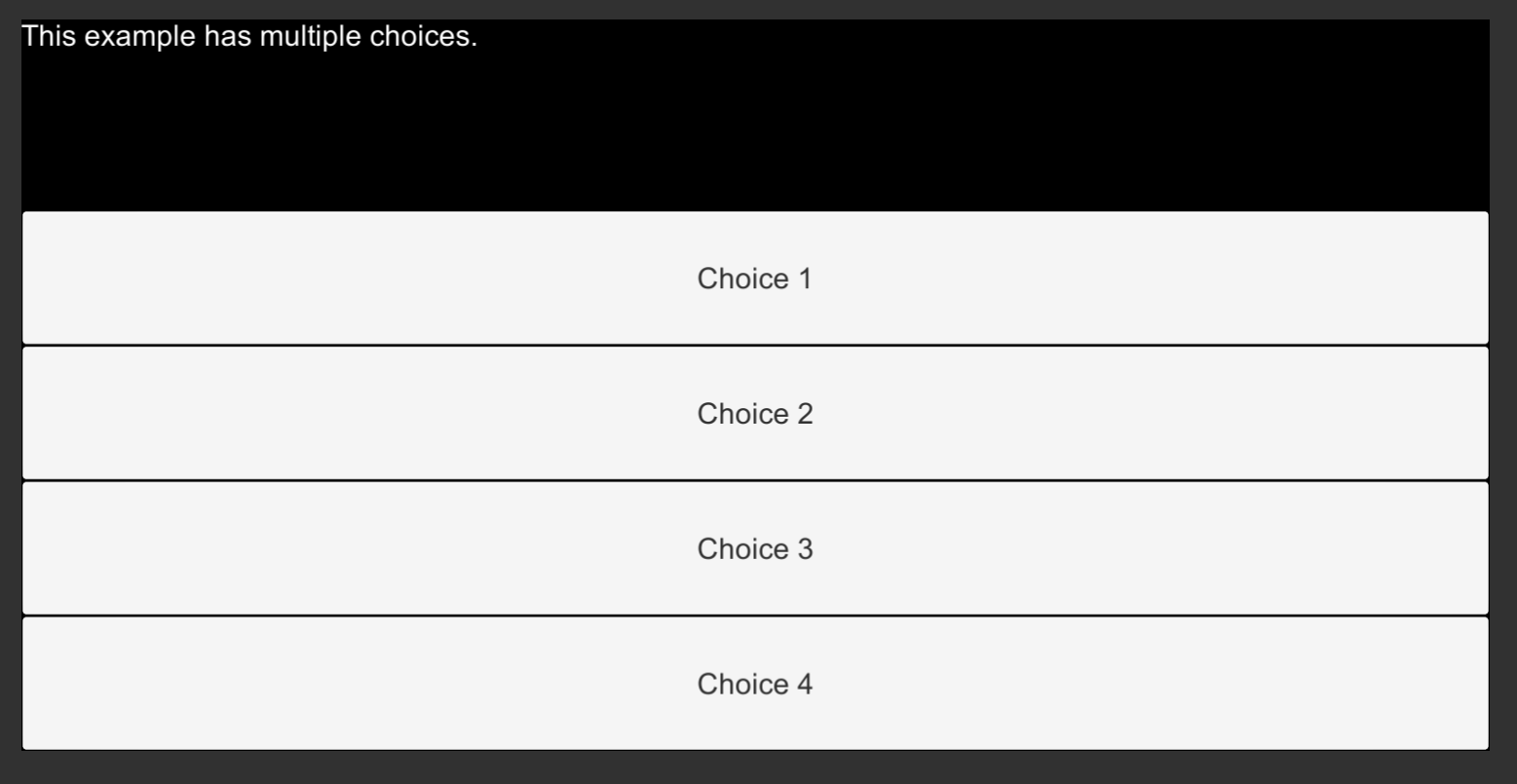
Task: Click the 'This example has multiple choices.' text
Action: [249, 39]
